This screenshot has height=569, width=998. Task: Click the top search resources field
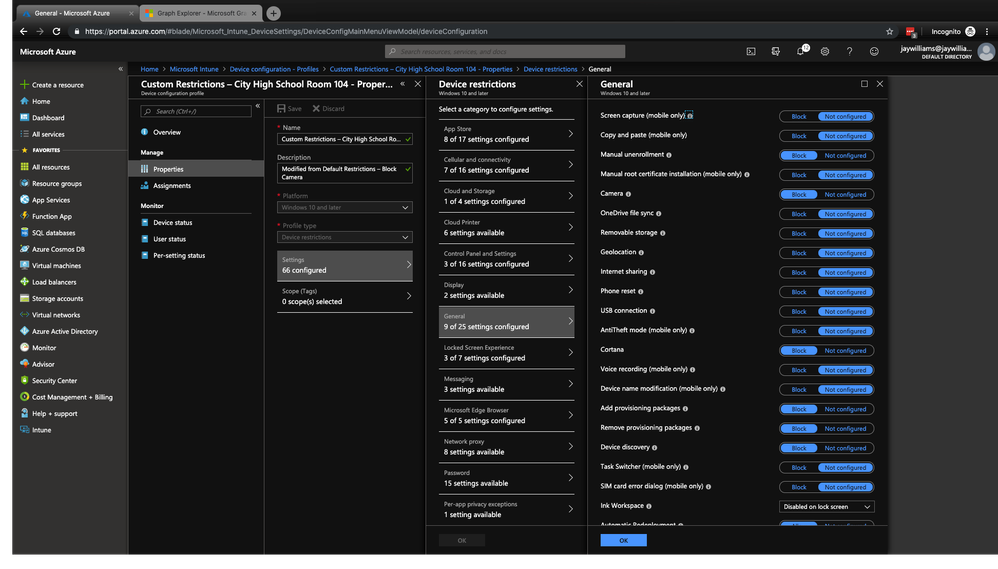pos(505,52)
